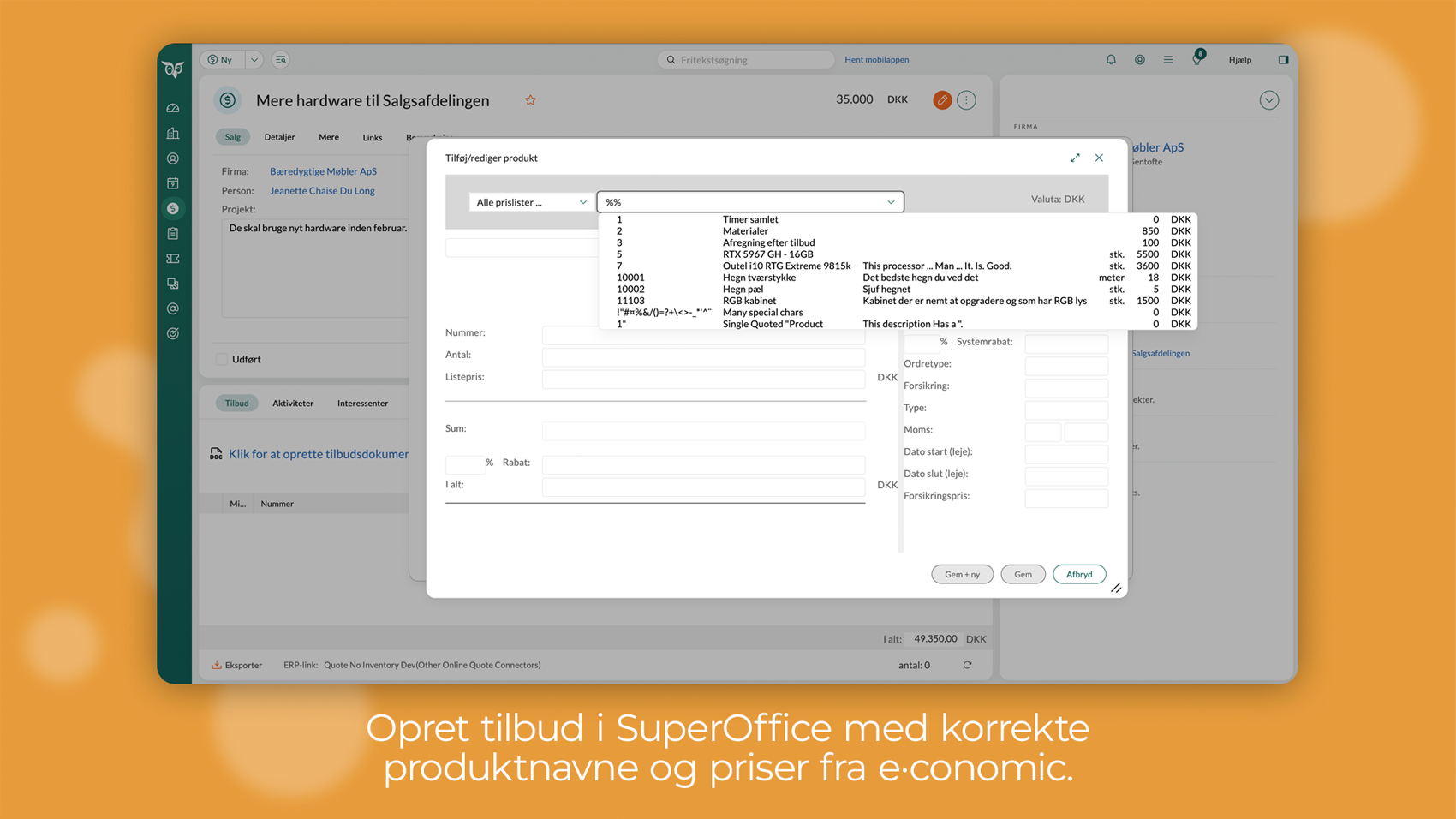Collapse the Firma side panel chevron

click(x=1268, y=100)
